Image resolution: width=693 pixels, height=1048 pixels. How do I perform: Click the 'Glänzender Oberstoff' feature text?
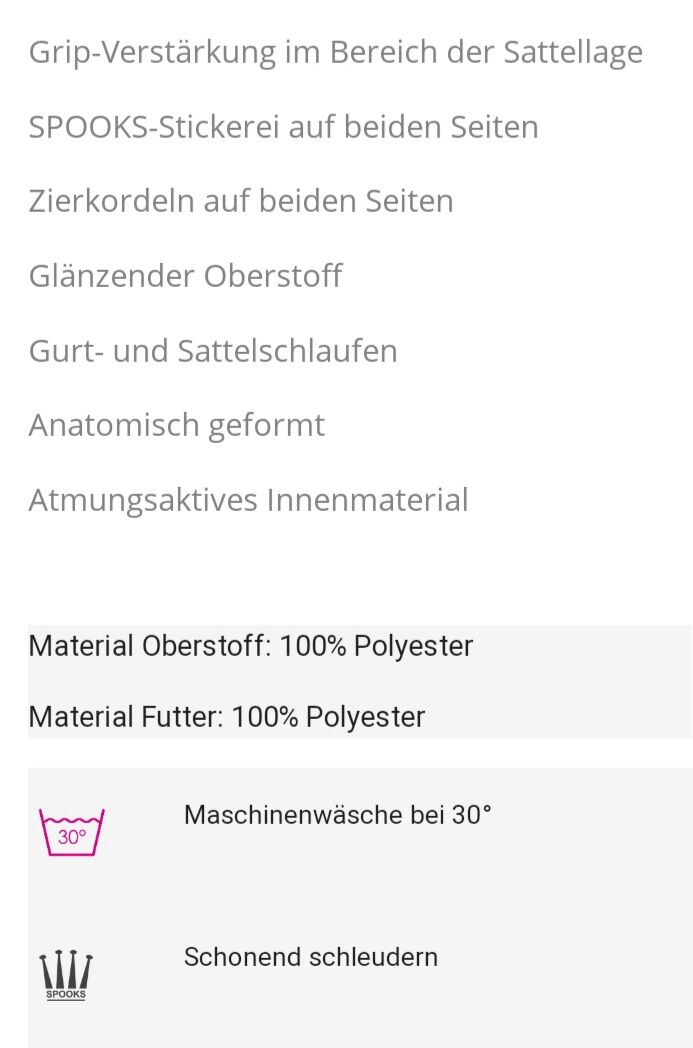185,276
